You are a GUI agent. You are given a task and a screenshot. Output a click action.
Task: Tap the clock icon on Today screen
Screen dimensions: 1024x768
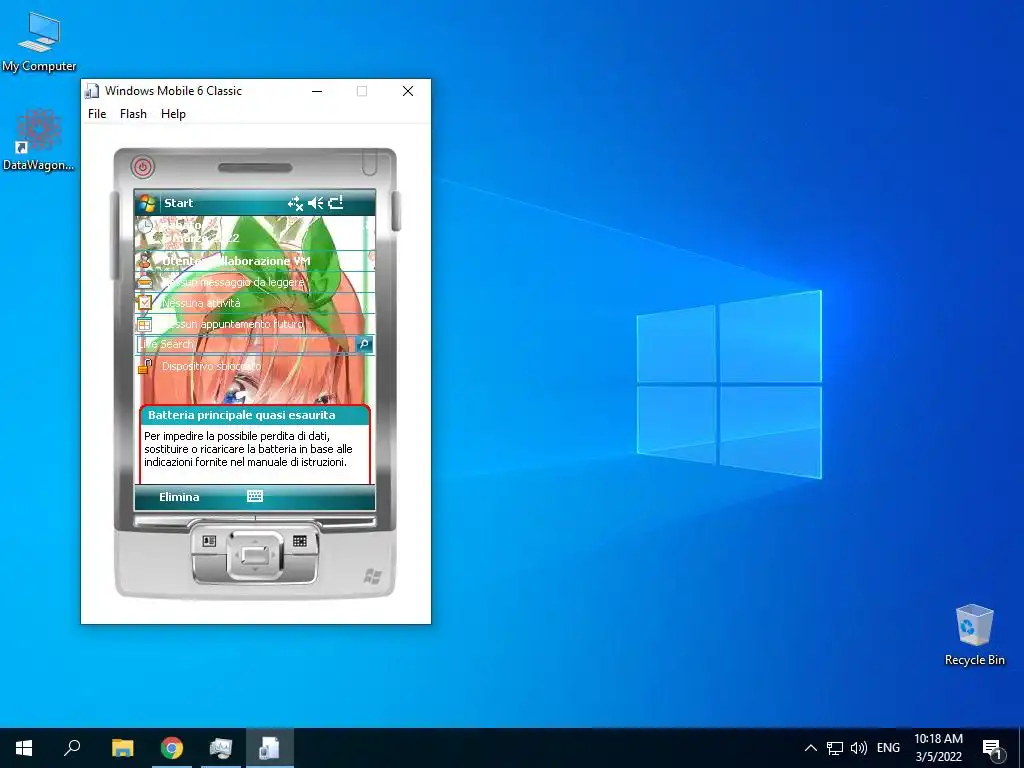(145, 227)
